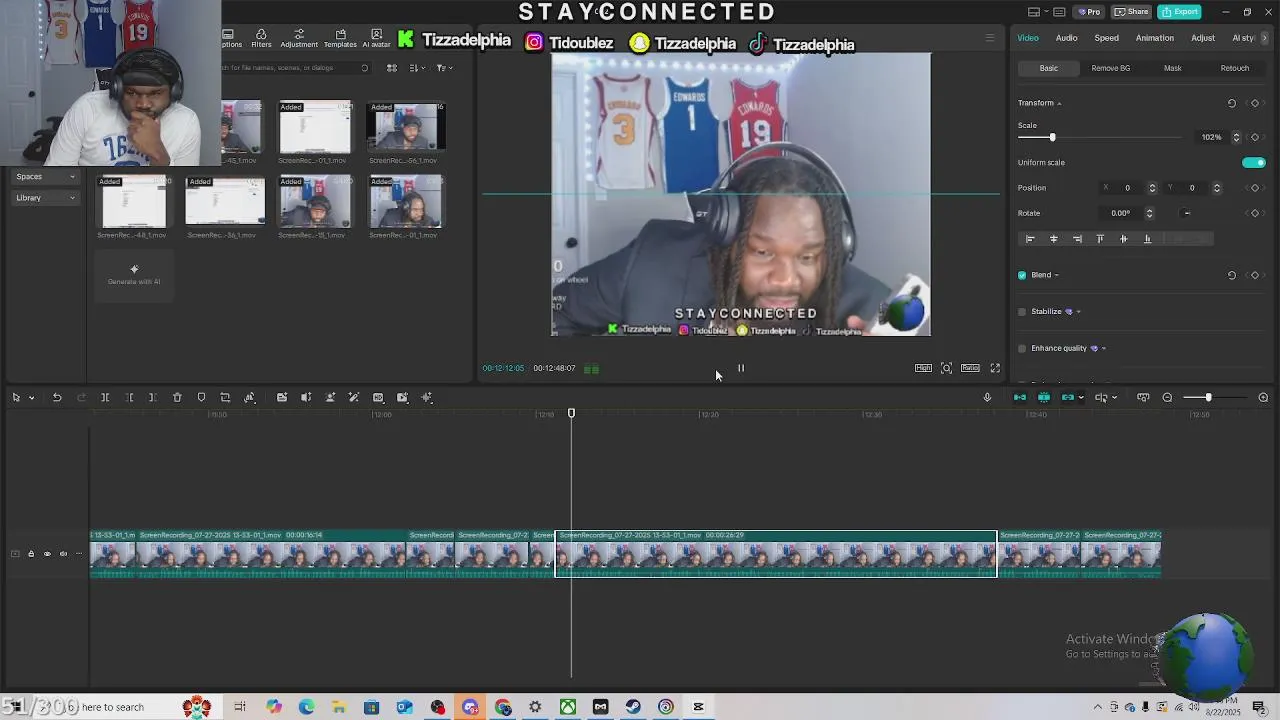The image size is (1280, 720).
Task: Enable the Enhance quality checkbox
Action: 1022,348
